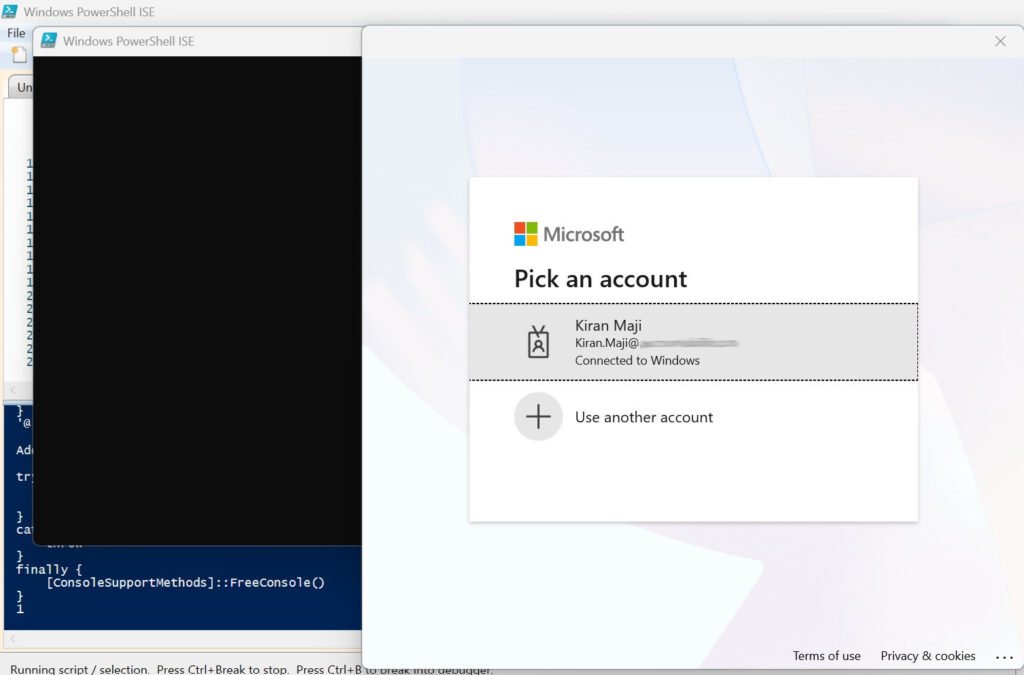Select the untitled script tab in ISE
Image resolution: width=1024 pixels, height=675 pixels.
(21, 87)
